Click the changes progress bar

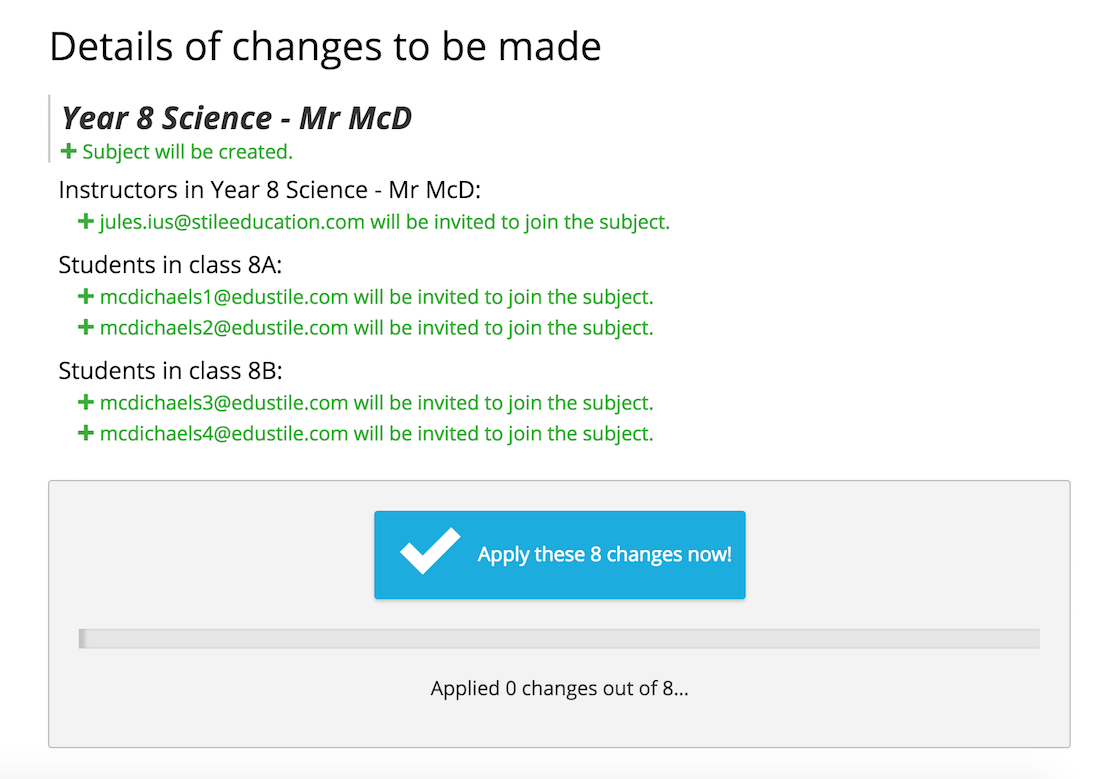(559, 638)
